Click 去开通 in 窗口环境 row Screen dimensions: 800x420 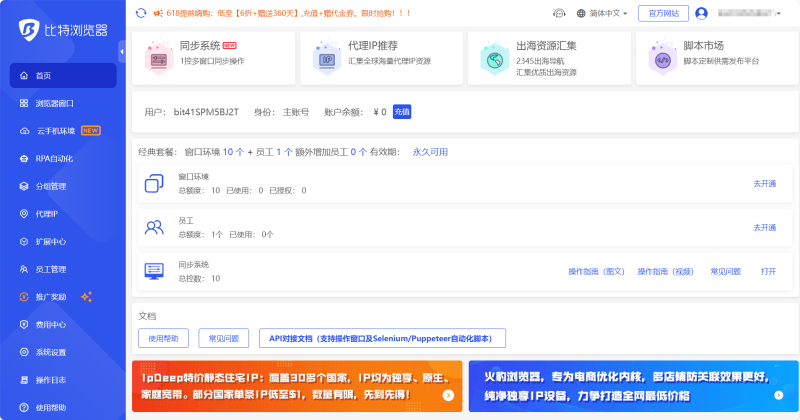click(x=765, y=184)
